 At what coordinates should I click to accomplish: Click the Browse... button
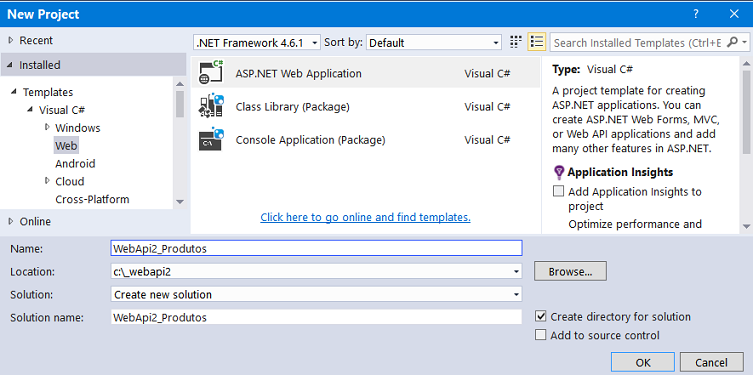pyautogui.click(x=570, y=271)
